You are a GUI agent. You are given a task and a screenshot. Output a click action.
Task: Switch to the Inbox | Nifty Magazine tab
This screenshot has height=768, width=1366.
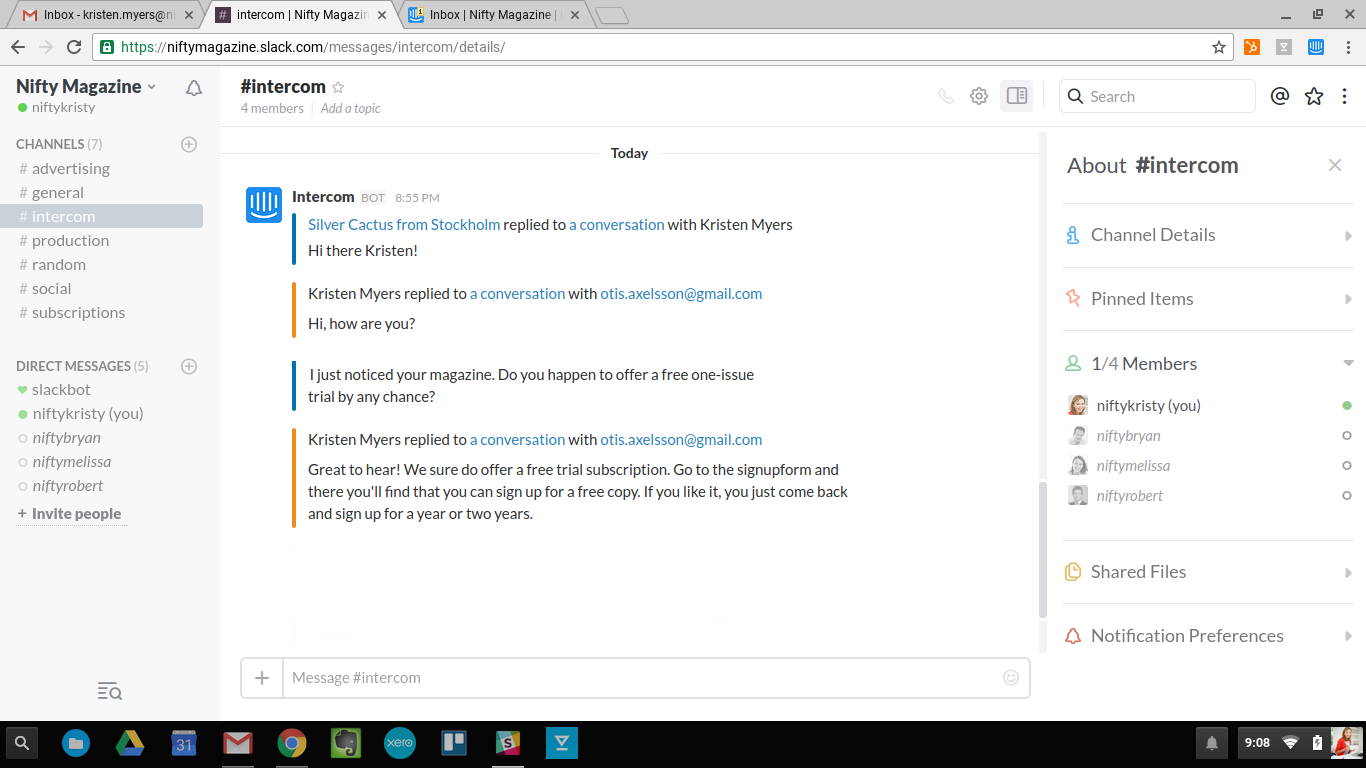tap(494, 15)
